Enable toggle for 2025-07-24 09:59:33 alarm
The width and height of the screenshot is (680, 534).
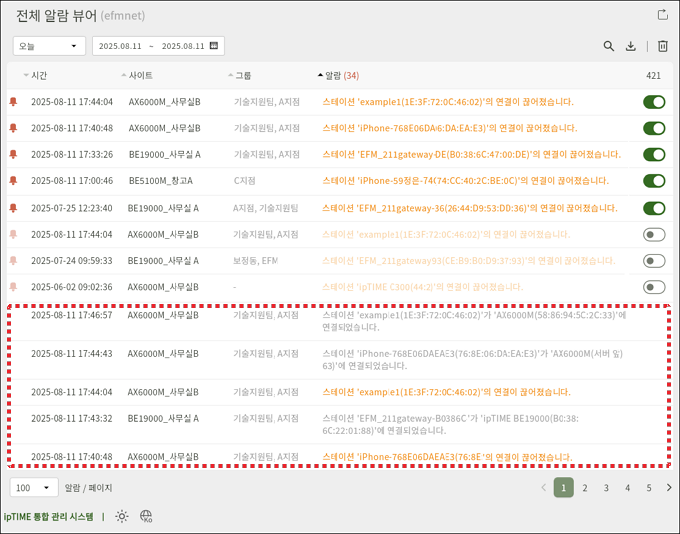pyautogui.click(x=654, y=261)
